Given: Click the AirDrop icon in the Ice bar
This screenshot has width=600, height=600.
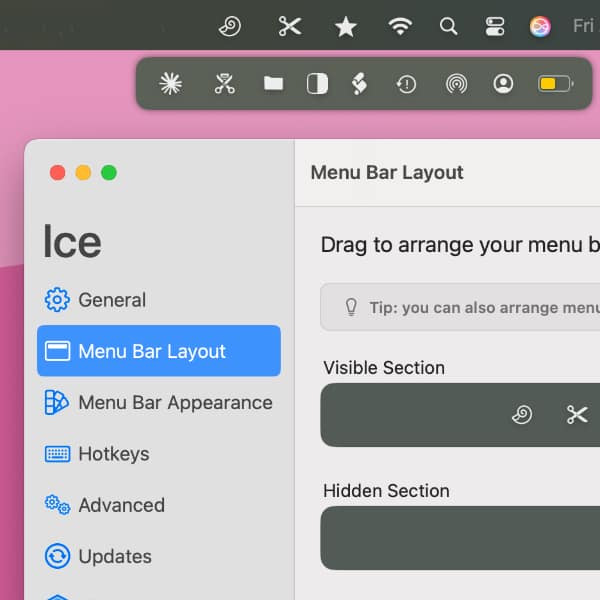Looking at the screenshot, I should (x=456, y=84).
